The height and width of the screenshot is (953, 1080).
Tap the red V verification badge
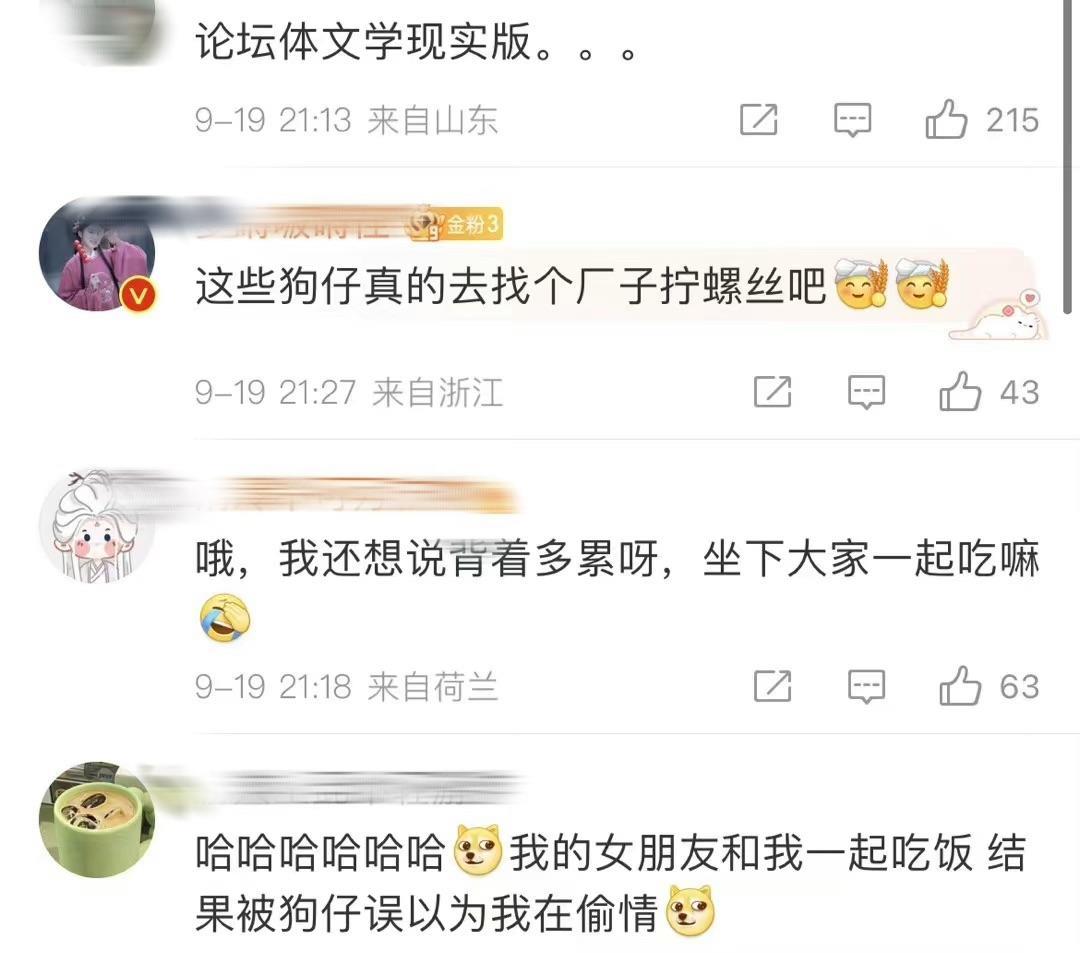click(139, 295)
